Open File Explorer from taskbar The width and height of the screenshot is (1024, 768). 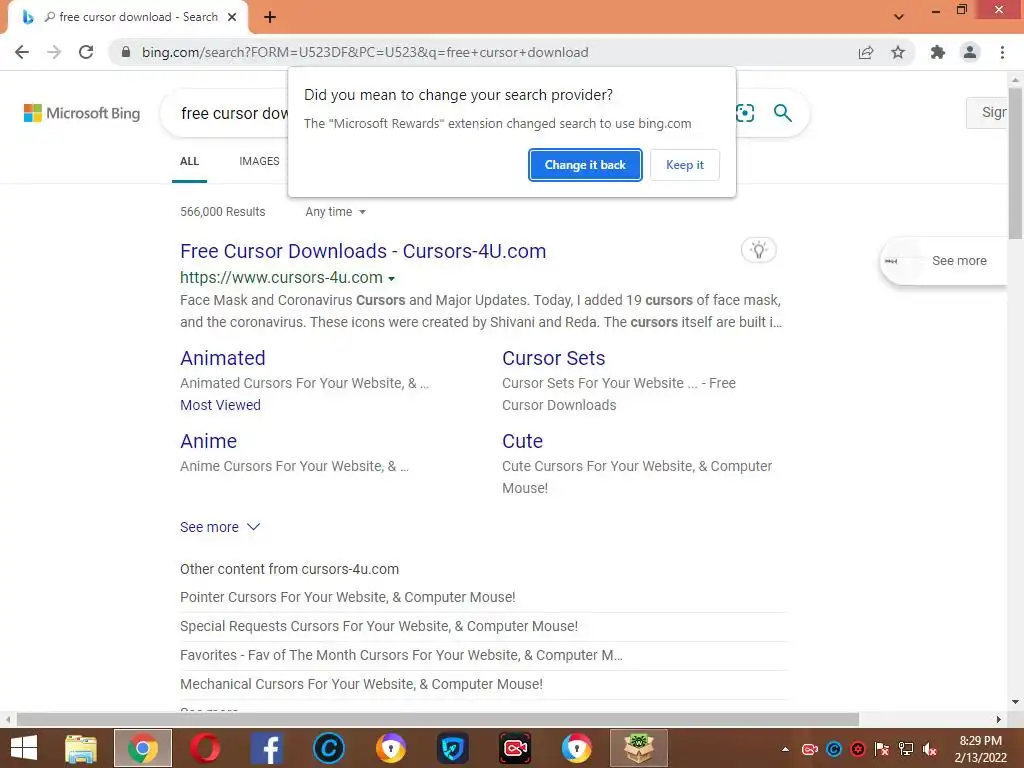click(x=81, y=748)
